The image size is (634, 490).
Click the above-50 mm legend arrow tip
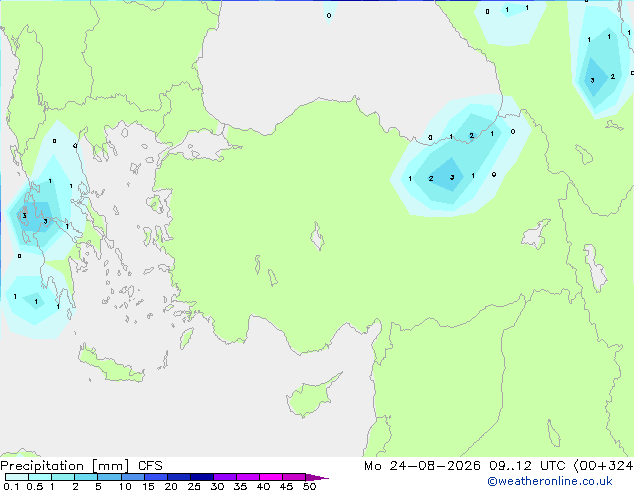(x=317, y=477)
